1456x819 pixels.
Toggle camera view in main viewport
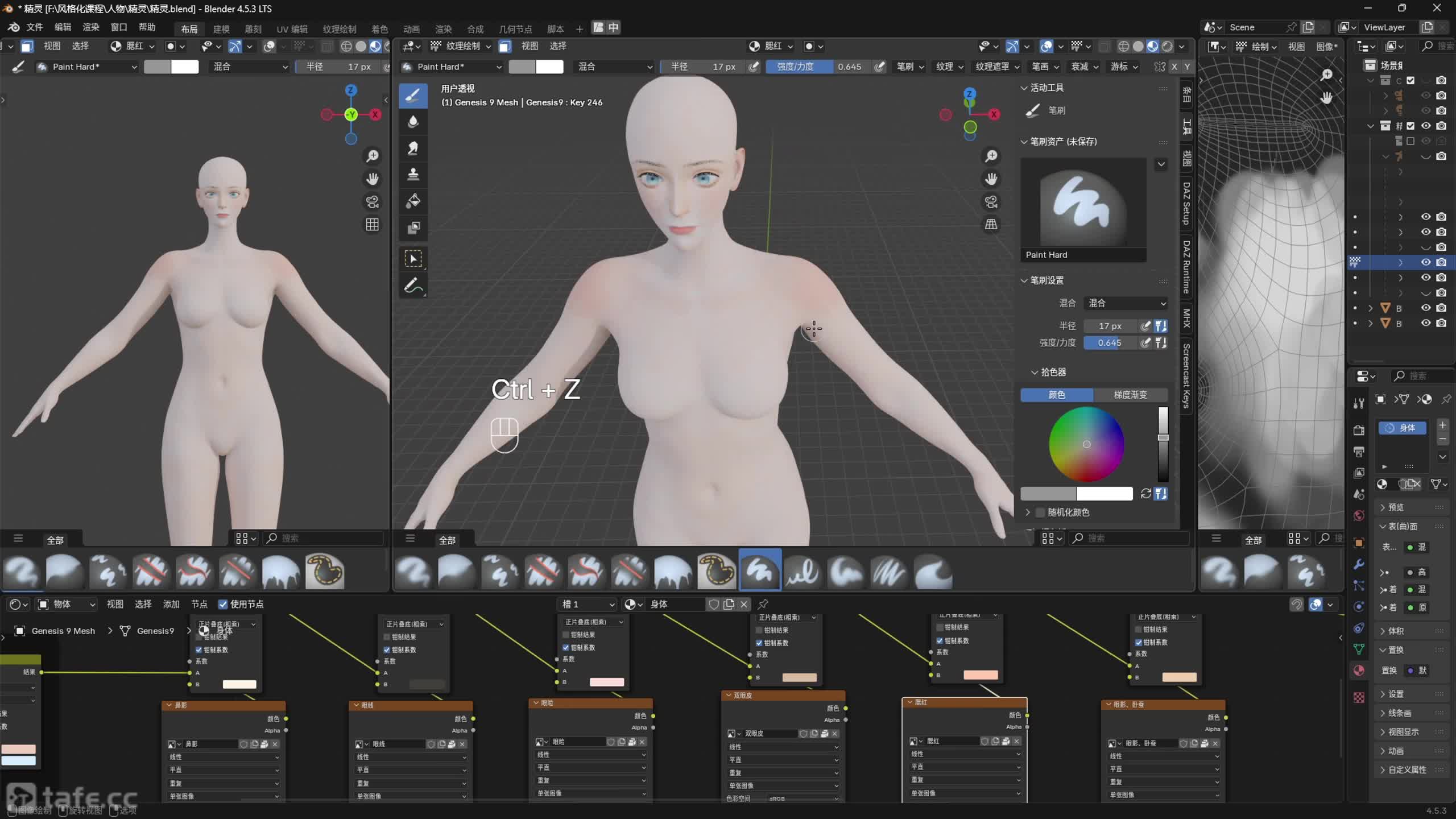tap(991, 201)
